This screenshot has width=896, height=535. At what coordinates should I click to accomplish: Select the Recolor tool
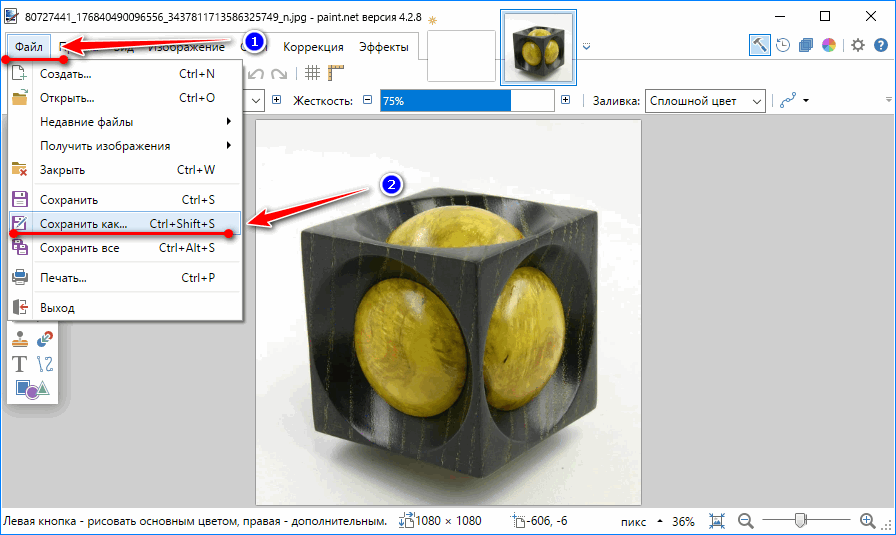click(45, 341)
